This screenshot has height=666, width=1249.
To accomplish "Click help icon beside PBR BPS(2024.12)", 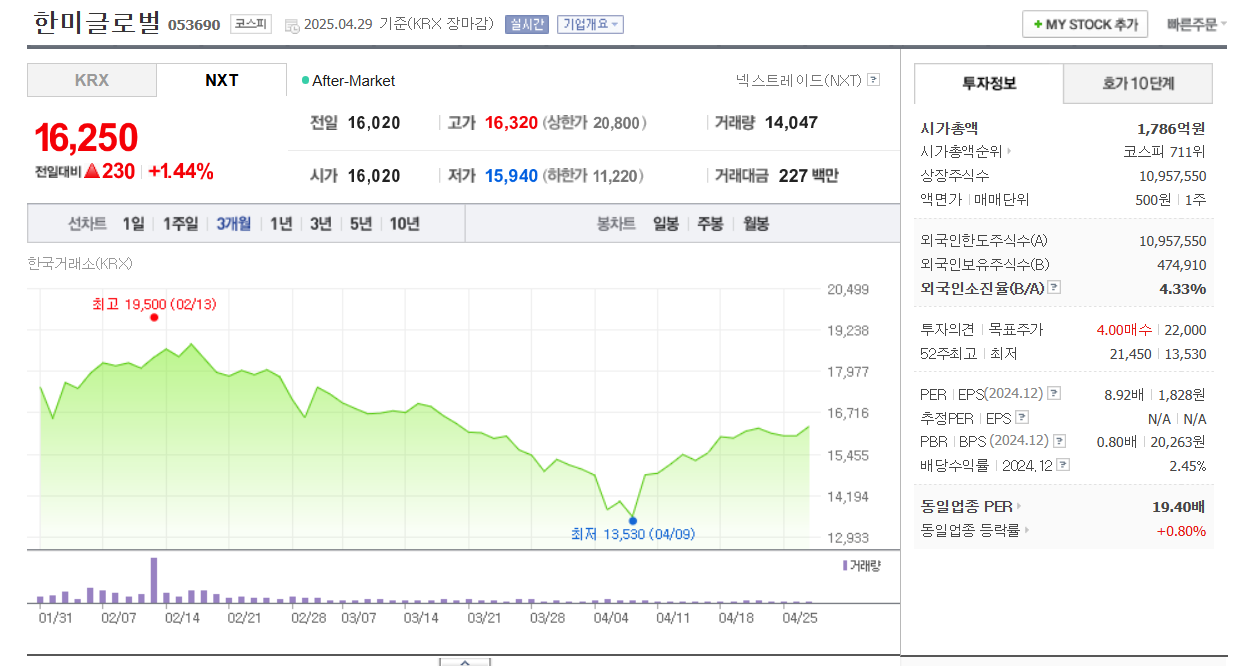I will click(x=1059, y=441).
